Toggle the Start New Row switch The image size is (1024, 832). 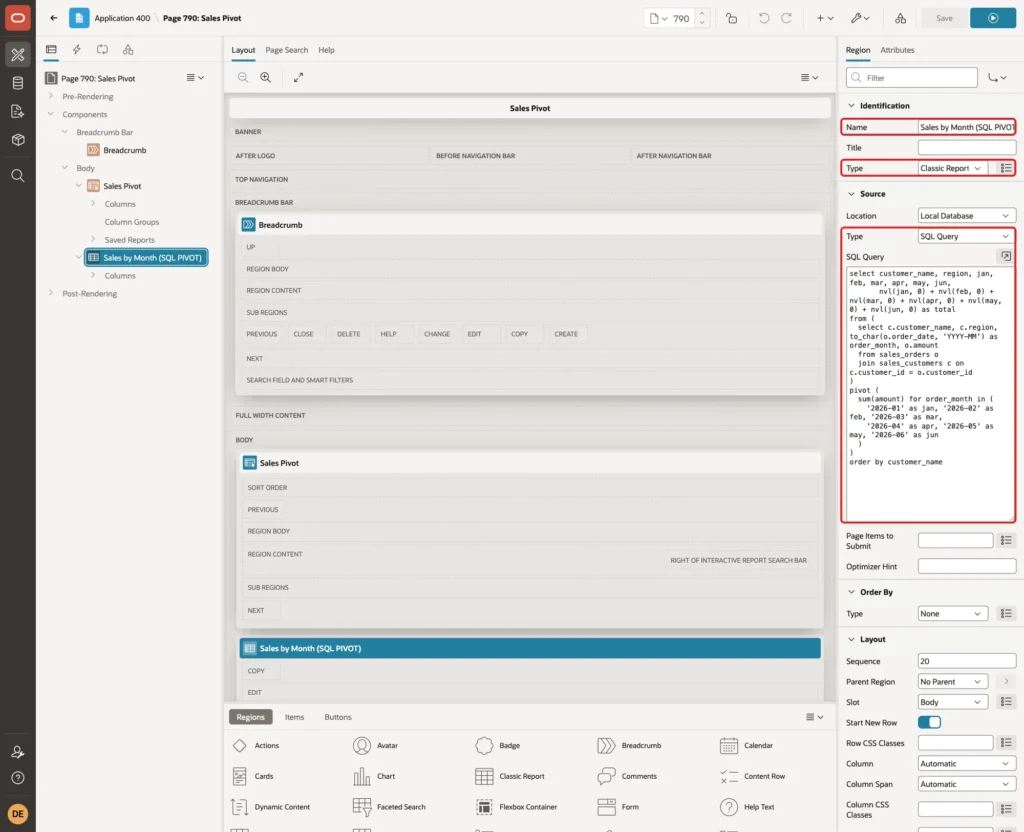pyautogui.click(x=929, y=722)
